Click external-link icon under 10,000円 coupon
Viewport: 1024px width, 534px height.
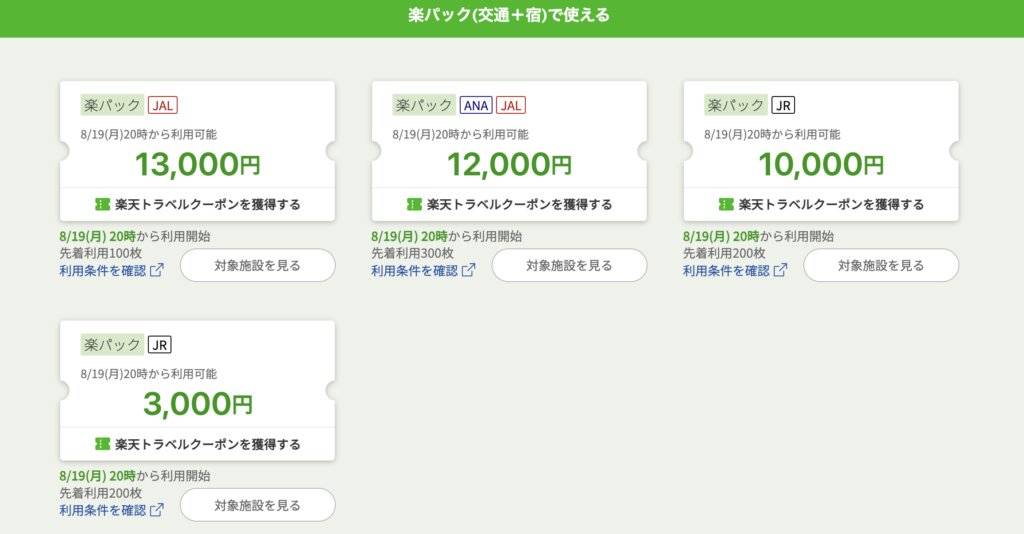pos(780,270)
